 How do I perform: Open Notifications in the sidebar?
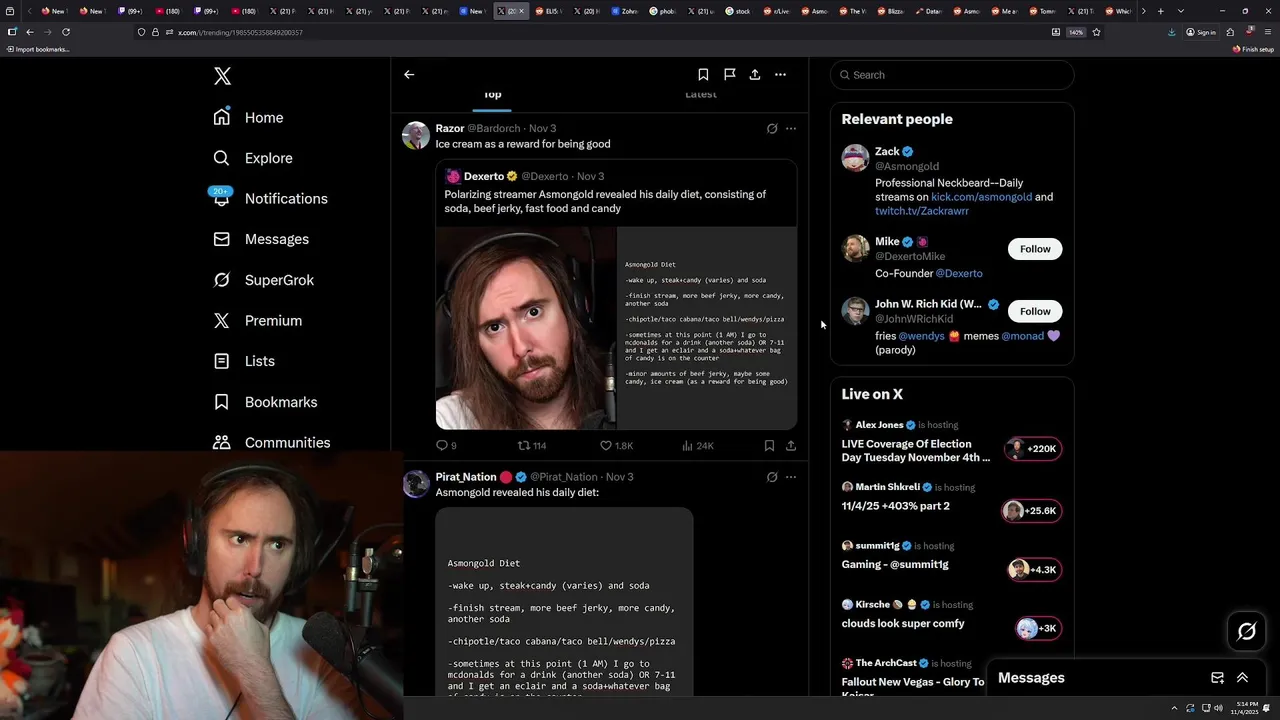click(270, 198)
